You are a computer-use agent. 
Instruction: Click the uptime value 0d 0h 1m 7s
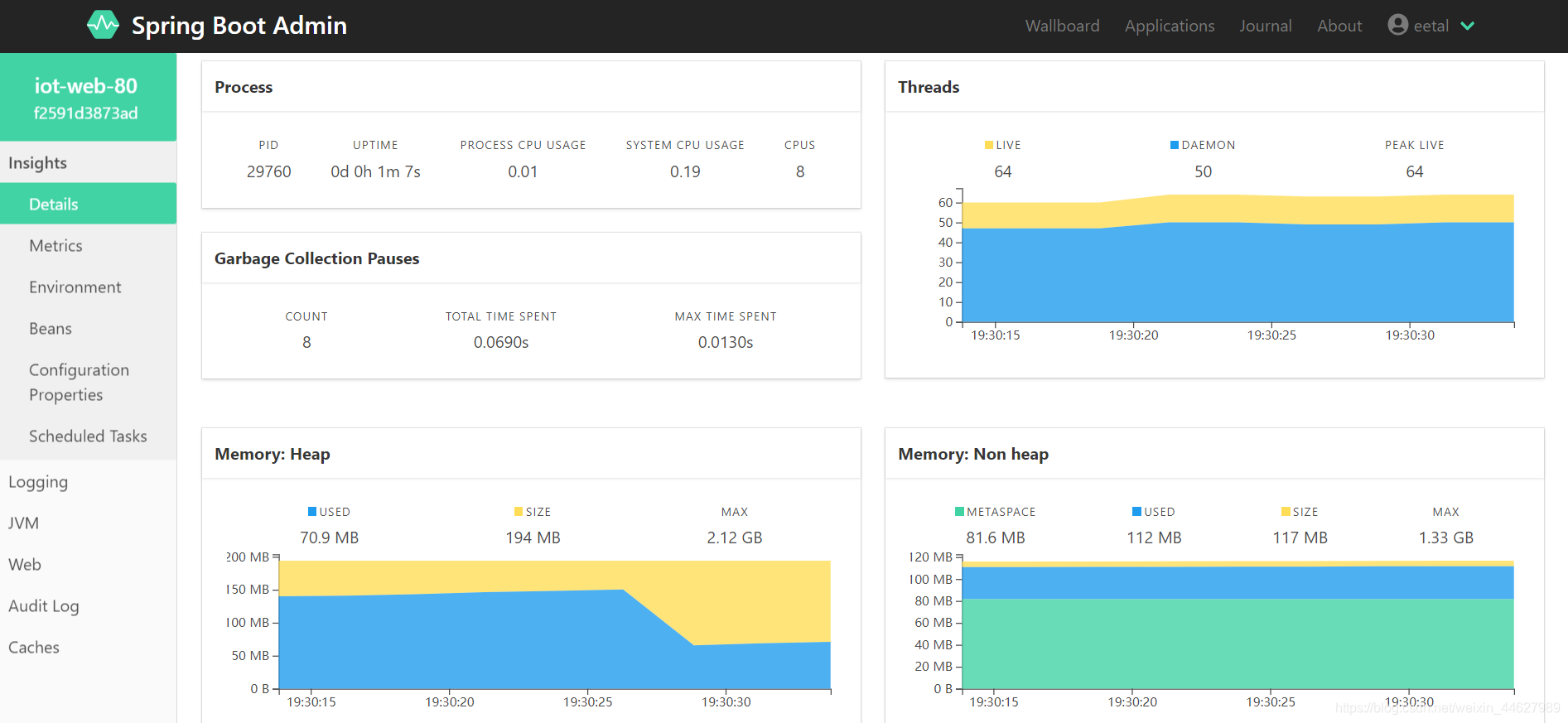coord(375,171)
